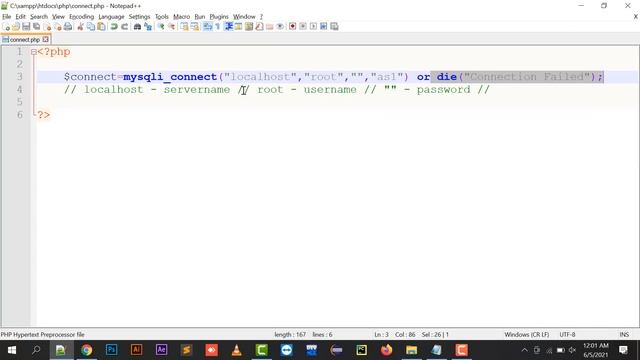Create a new file with the New toolbar icon
640x360 pixels.
coord(6,27)
